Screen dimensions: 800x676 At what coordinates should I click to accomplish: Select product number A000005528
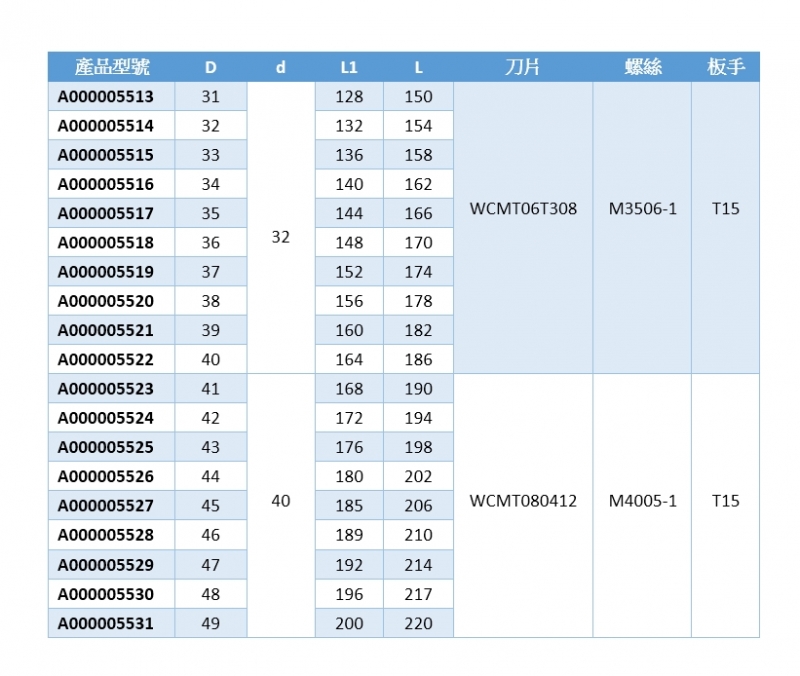(x=106, y=535)
